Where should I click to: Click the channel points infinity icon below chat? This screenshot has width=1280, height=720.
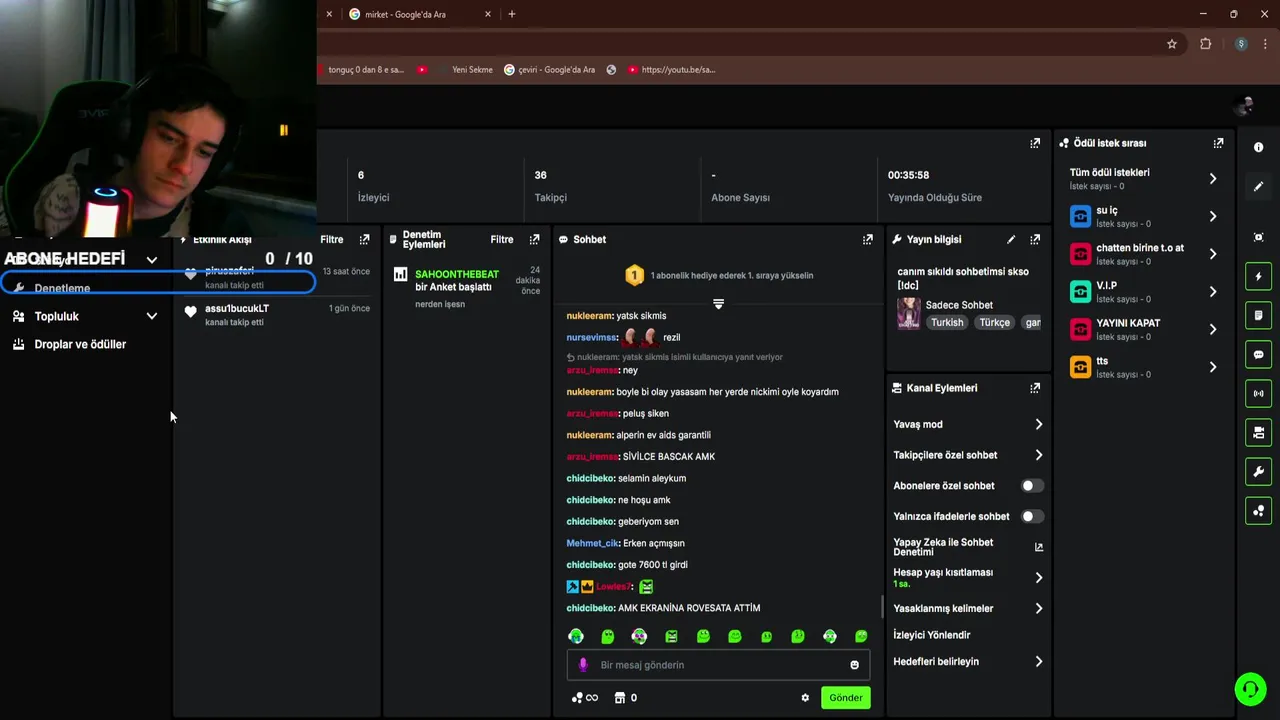585,698
